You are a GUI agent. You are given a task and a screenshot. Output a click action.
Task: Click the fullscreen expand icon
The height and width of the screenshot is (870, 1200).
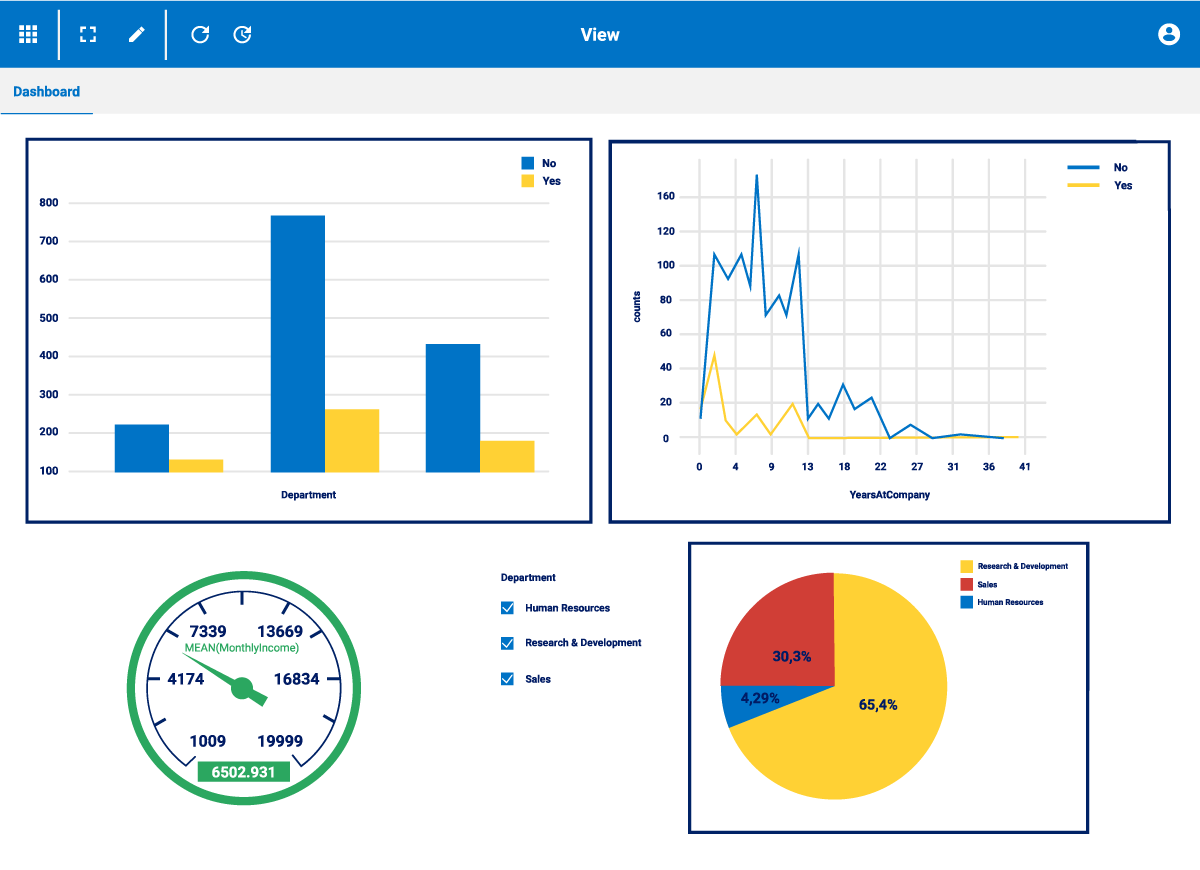coord(88,34)
